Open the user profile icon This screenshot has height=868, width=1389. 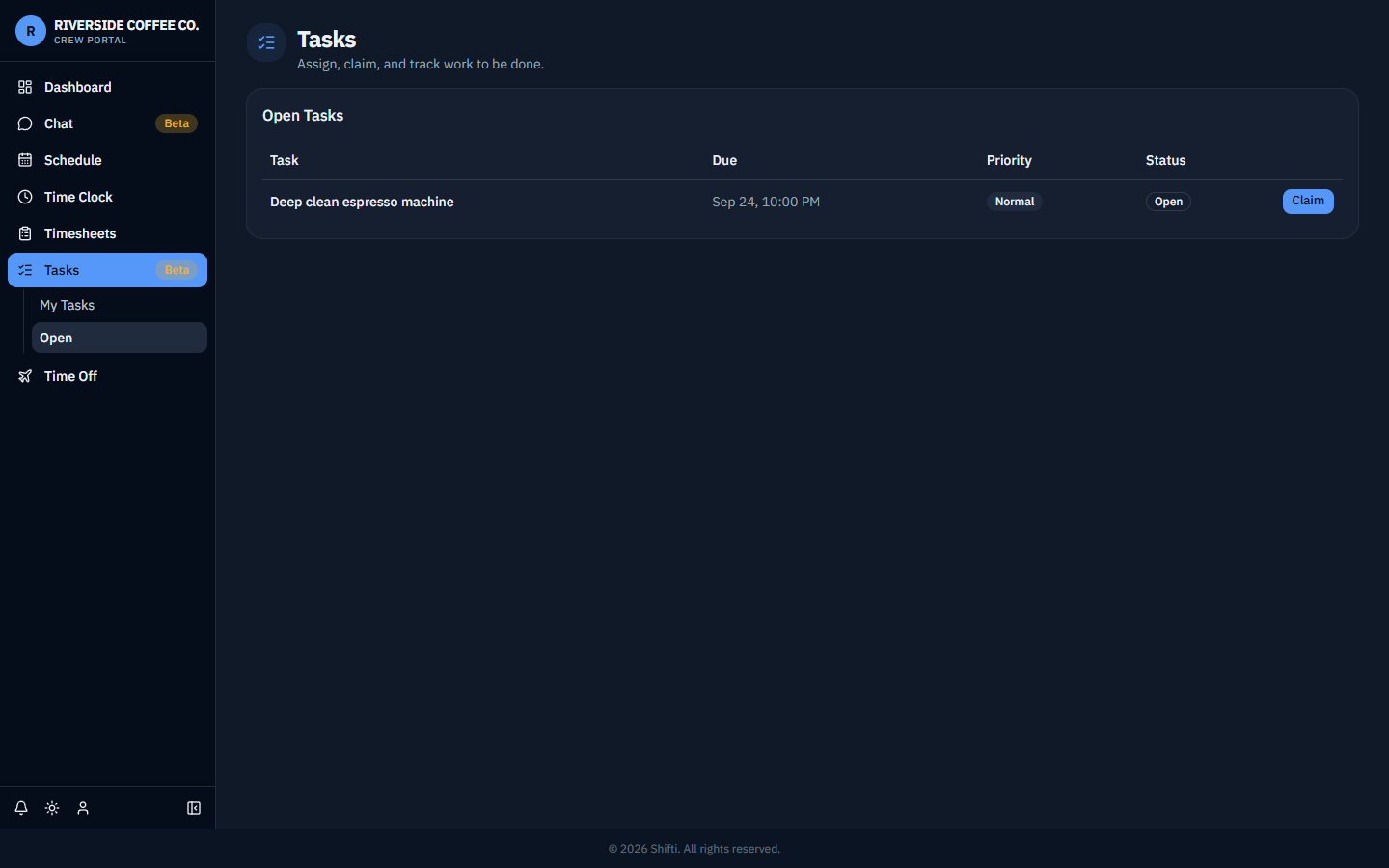click(x=83, y=808)
